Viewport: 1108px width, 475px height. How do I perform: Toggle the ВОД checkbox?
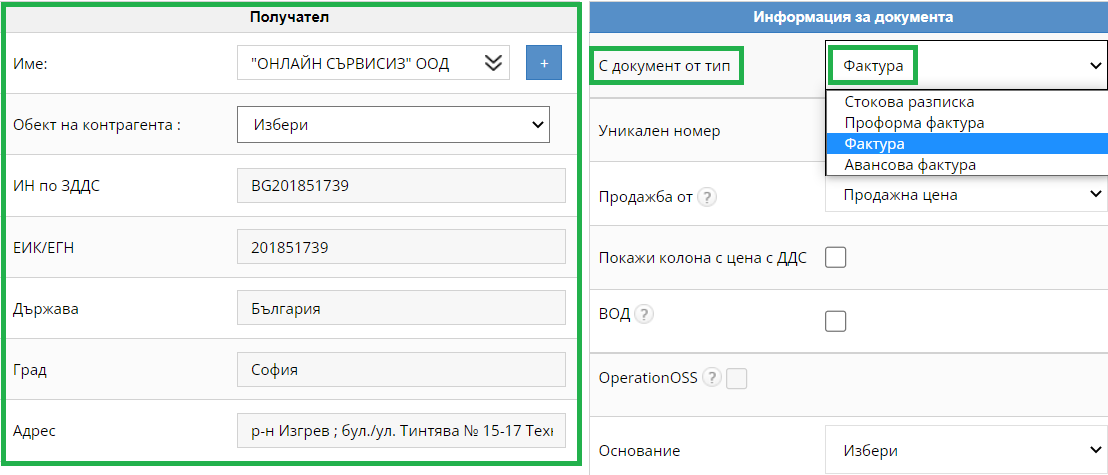(x=835, y=322)
